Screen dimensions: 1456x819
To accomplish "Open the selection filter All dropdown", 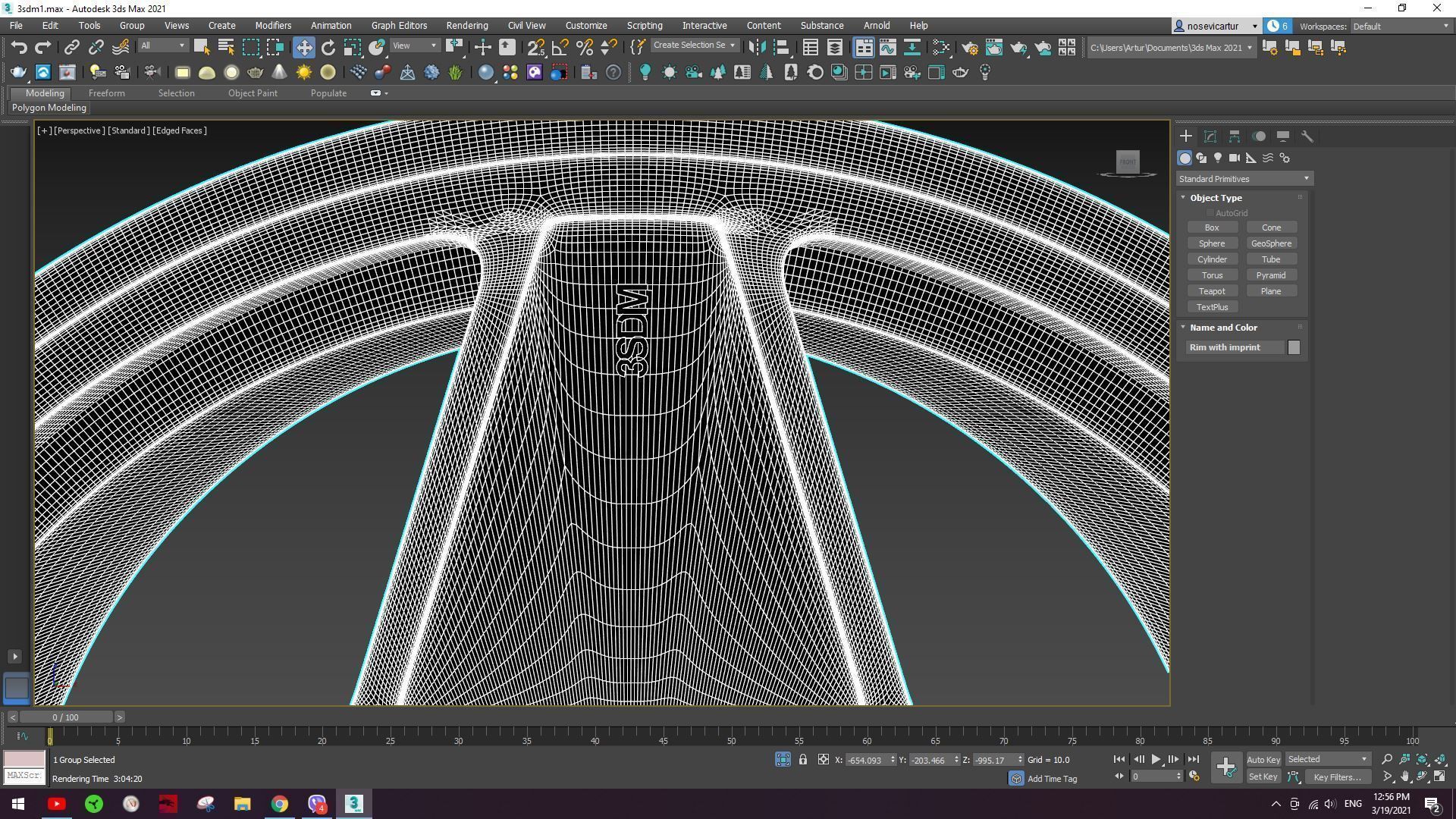I will 162,46.
